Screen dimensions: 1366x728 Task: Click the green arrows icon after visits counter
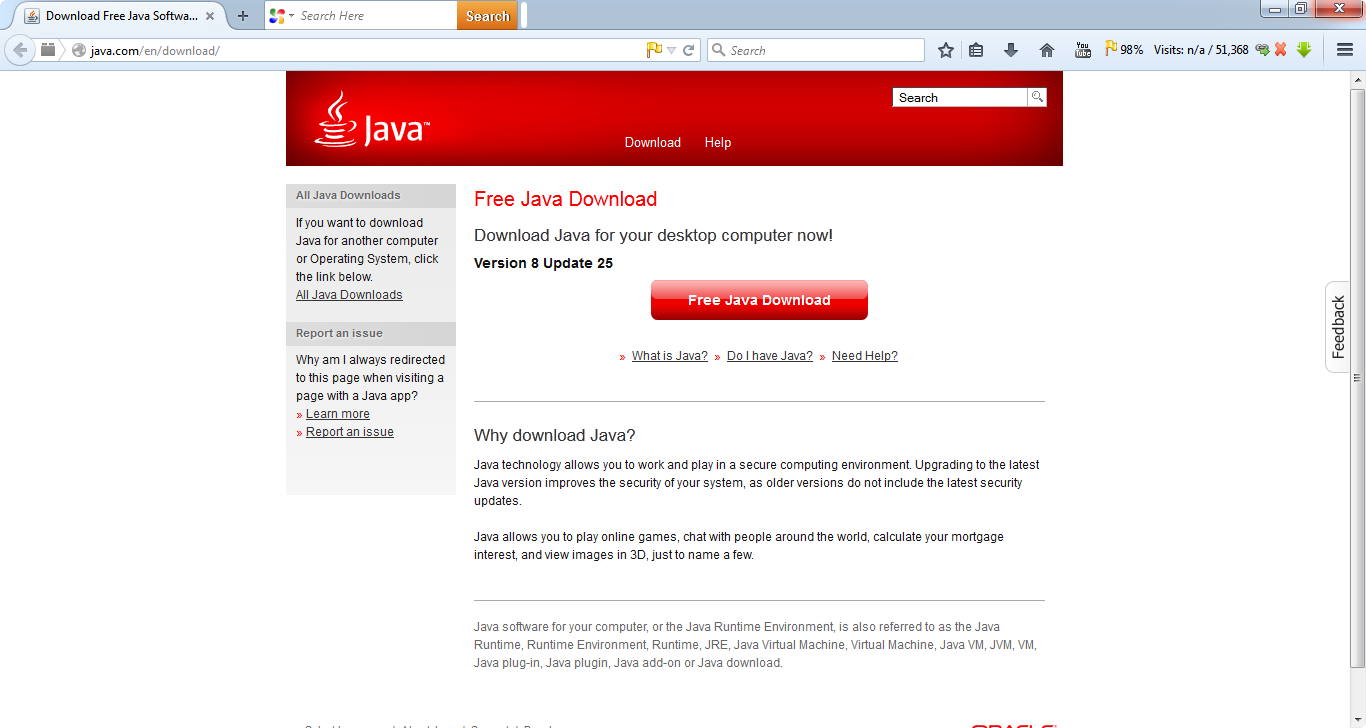pyautogui.click(x=1262, y=50)
